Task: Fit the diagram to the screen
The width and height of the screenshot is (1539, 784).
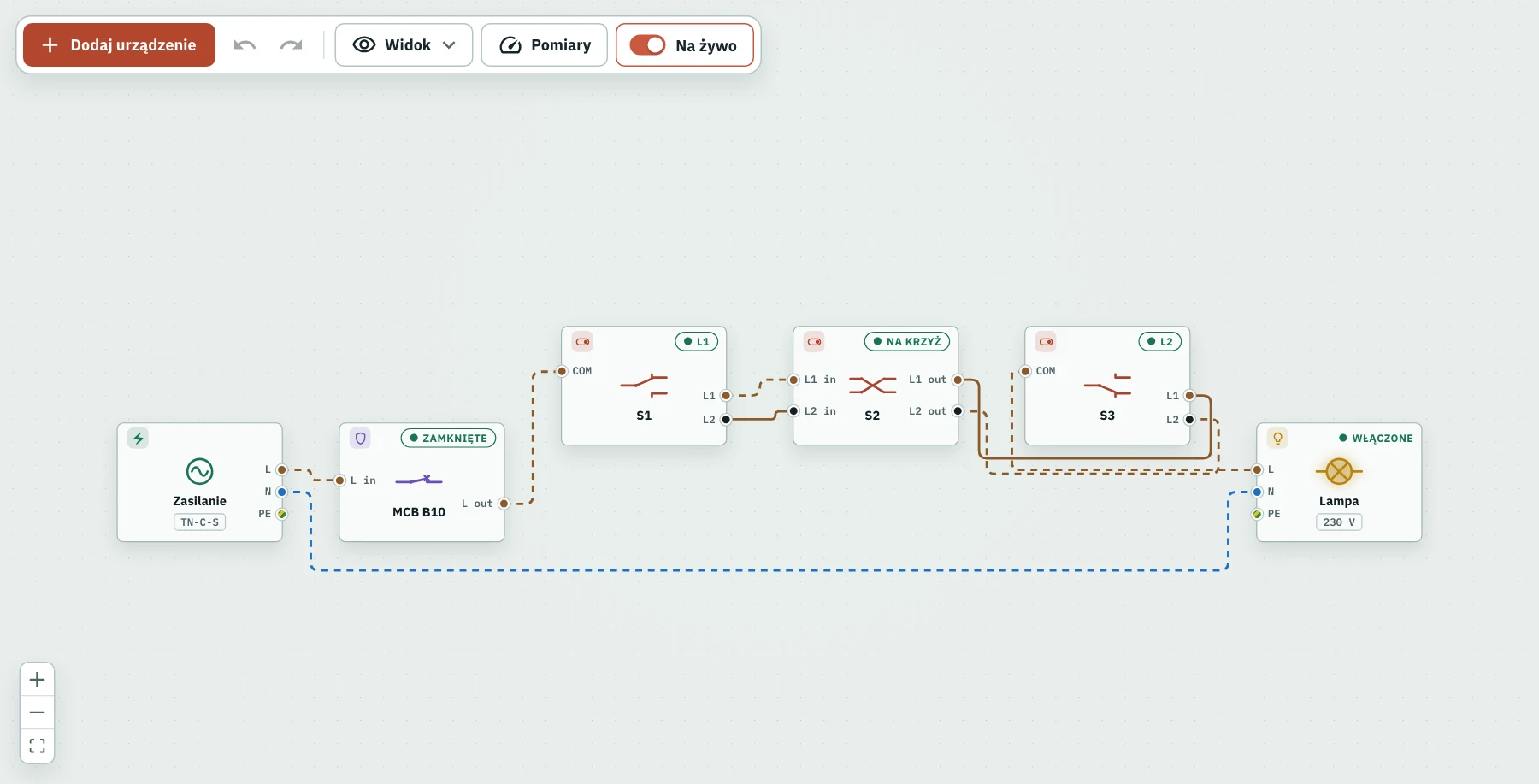Action: pos(37,746)
